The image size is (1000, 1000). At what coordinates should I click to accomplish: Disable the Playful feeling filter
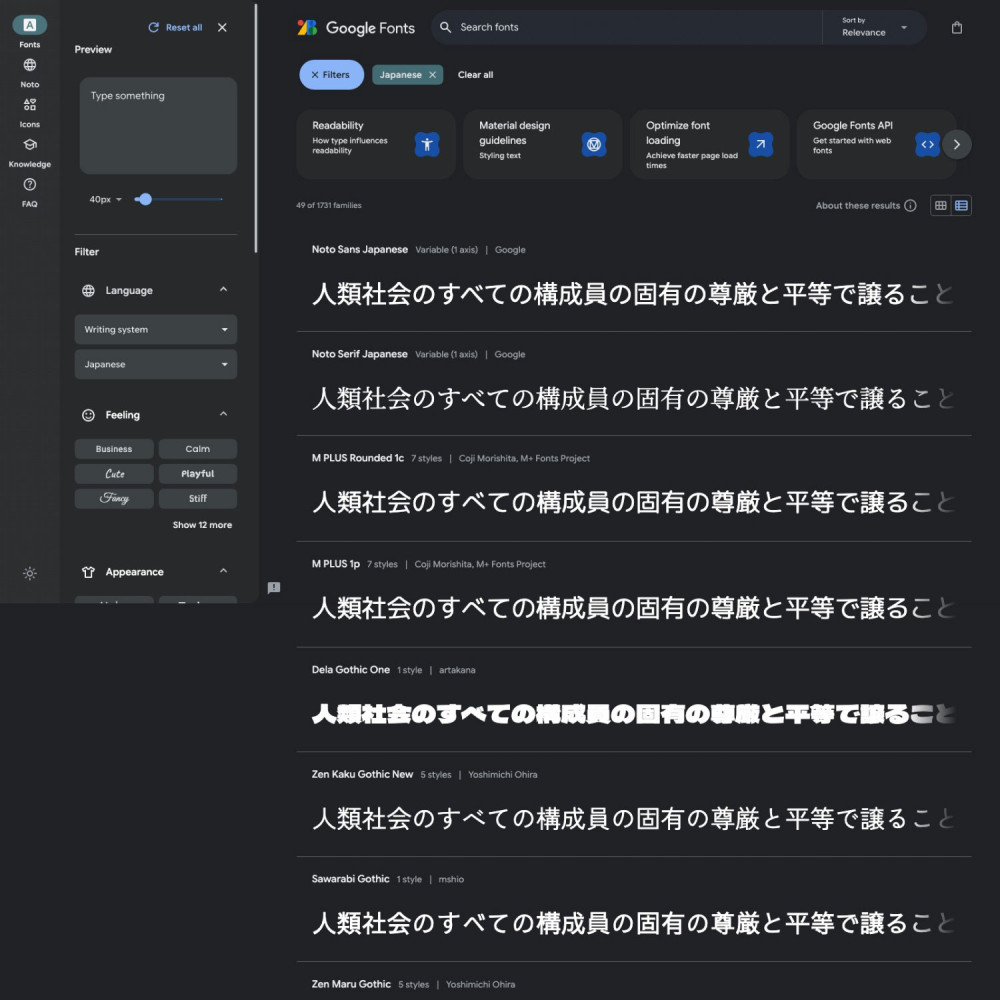197,473
